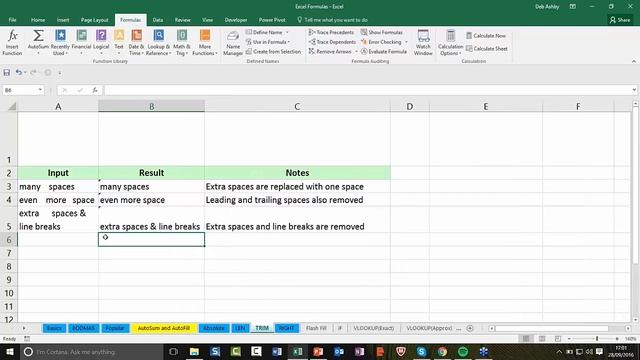Expand More Functions dropdown

point(205,42)
